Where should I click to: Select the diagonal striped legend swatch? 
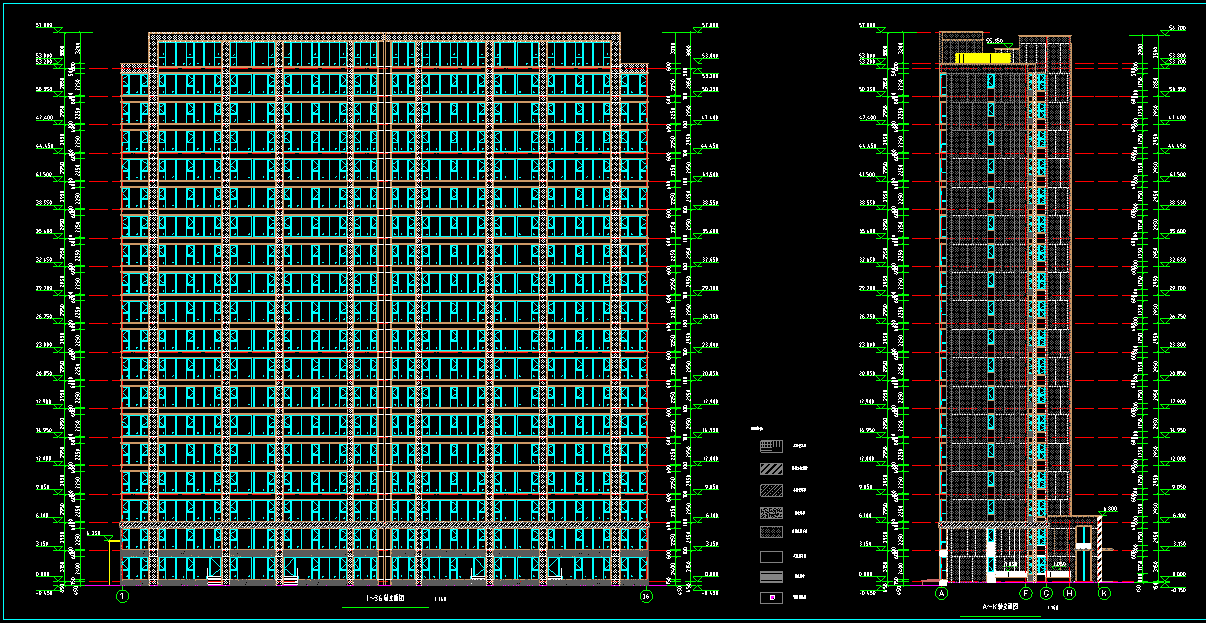pos(771,468)
